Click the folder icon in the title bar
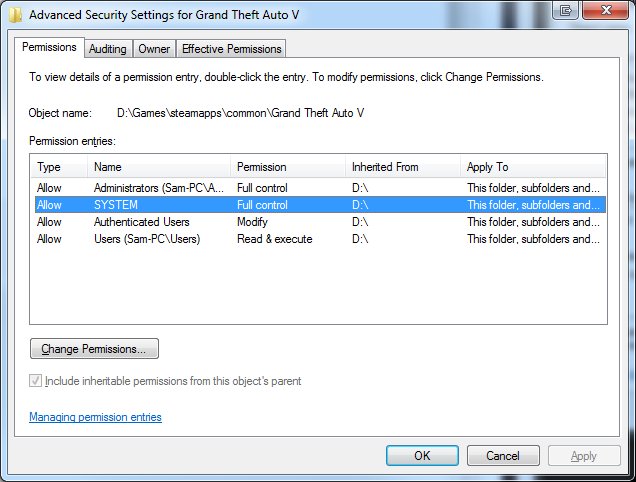 9,11
